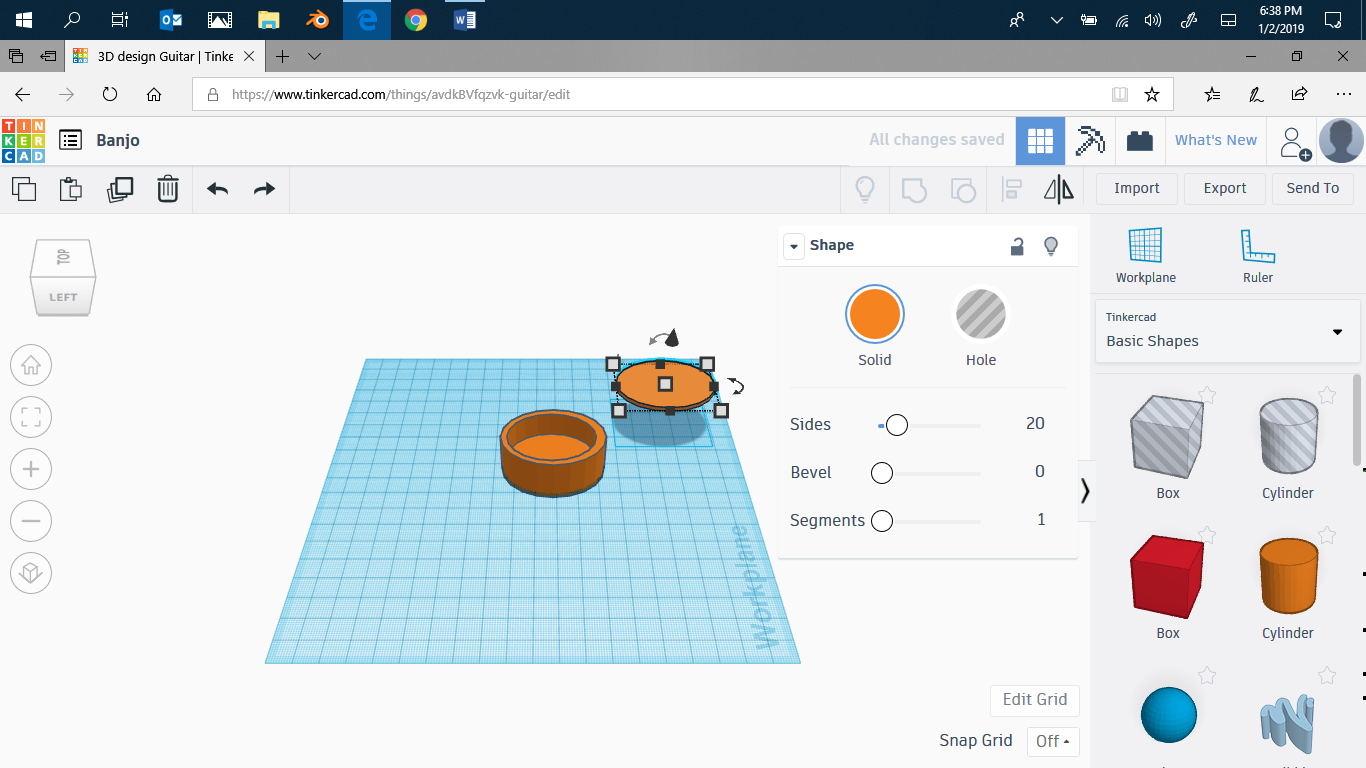Click the Tinkercad logo
Image resolution: width=1366 pixels, height=768 pixels.
coord(23,141)
